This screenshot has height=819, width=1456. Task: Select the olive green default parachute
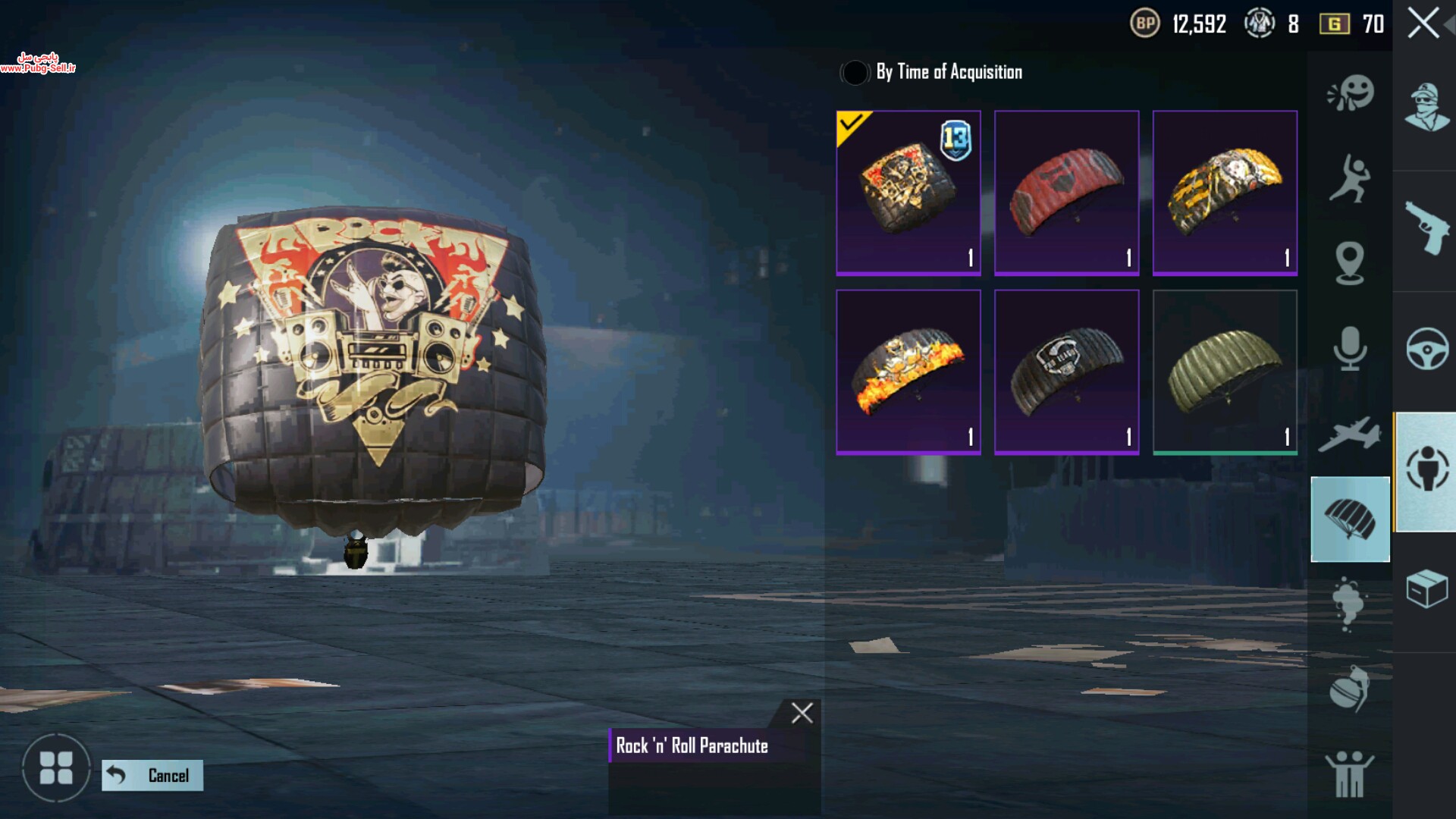point(1225,372)
